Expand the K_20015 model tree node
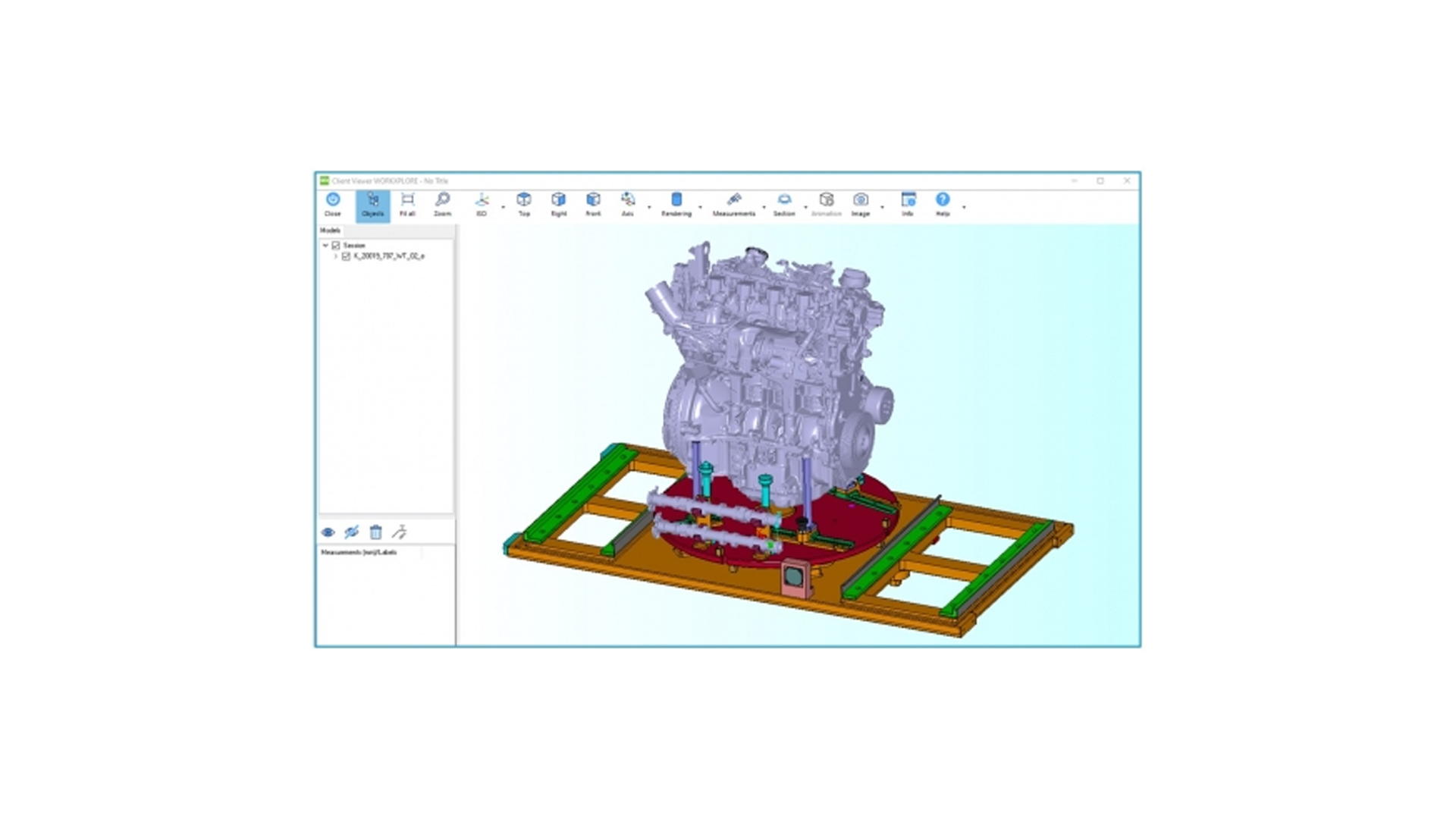The width and height of the screenshot is (1456, 819). [x=335, y=256]
